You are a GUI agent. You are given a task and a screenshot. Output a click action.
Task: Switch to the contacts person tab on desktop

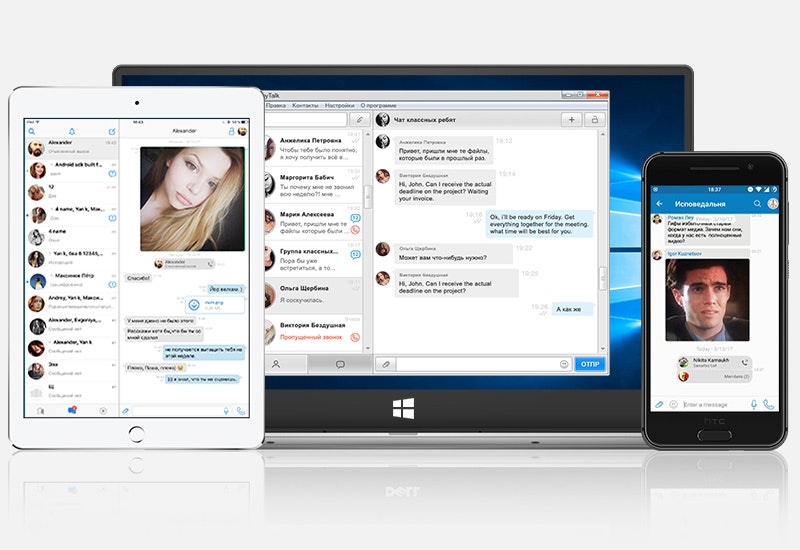[276, 364]
